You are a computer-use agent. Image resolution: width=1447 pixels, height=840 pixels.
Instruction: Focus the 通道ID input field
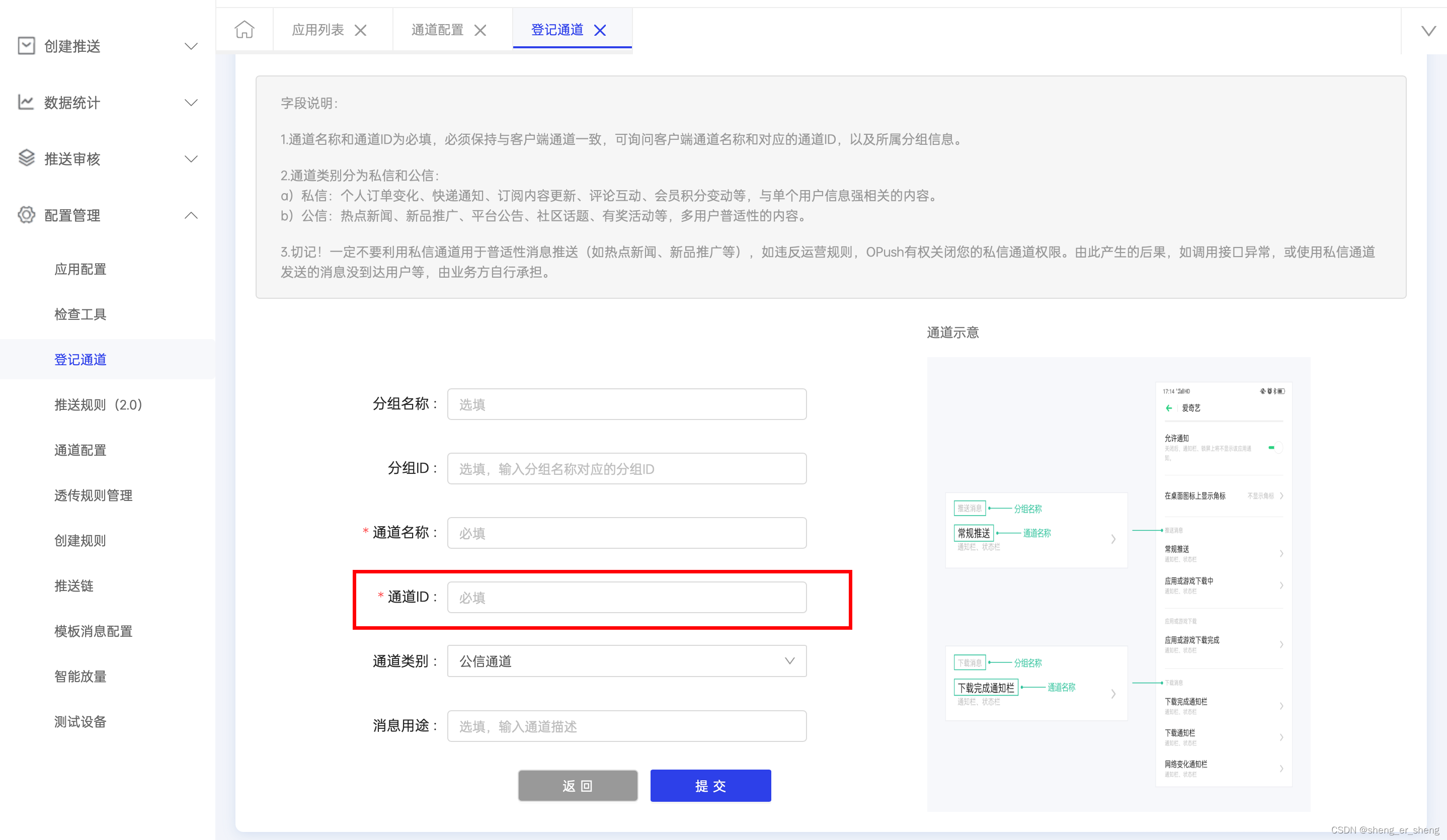626,597
